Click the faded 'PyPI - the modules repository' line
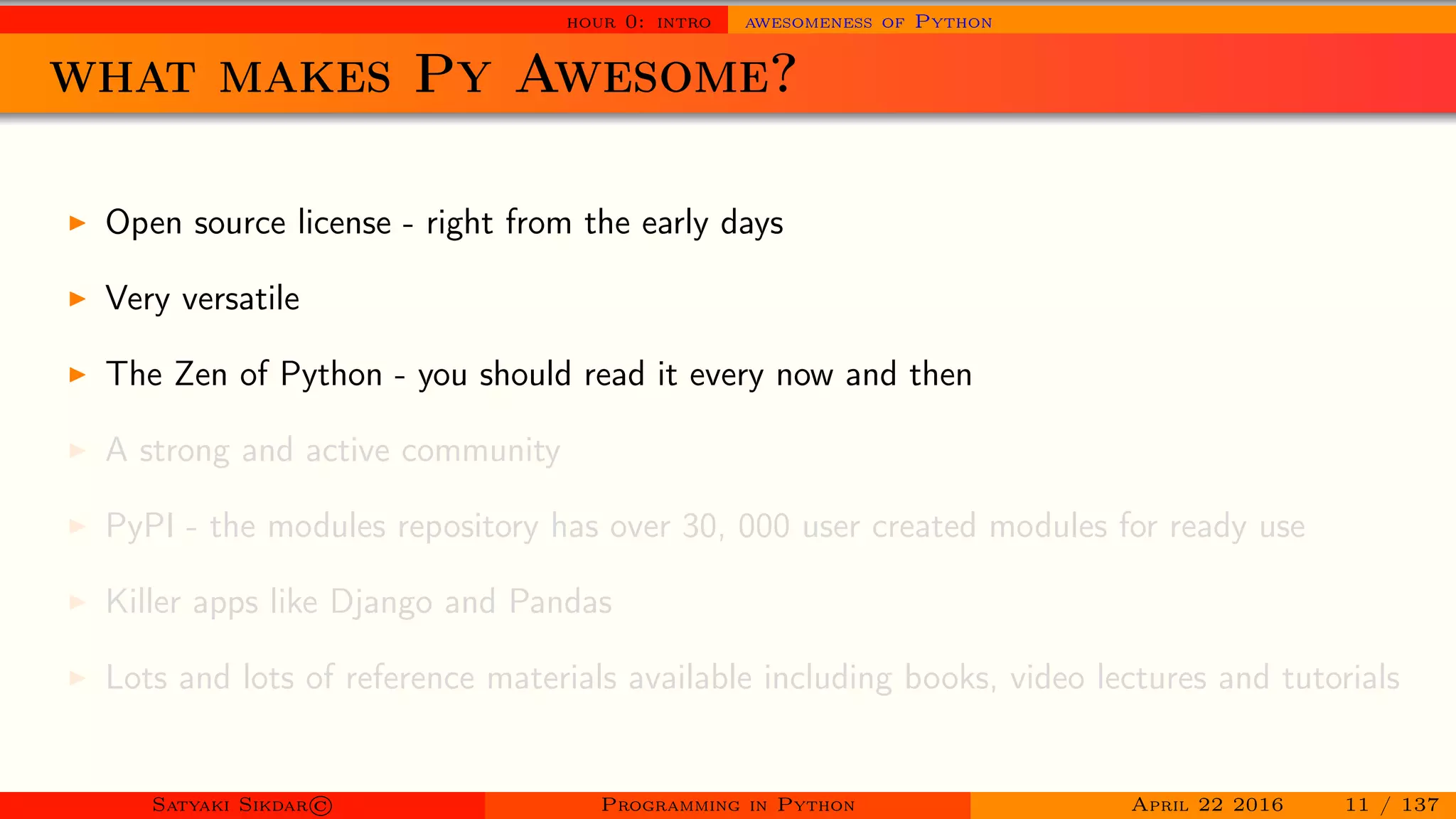 point(705,526)
